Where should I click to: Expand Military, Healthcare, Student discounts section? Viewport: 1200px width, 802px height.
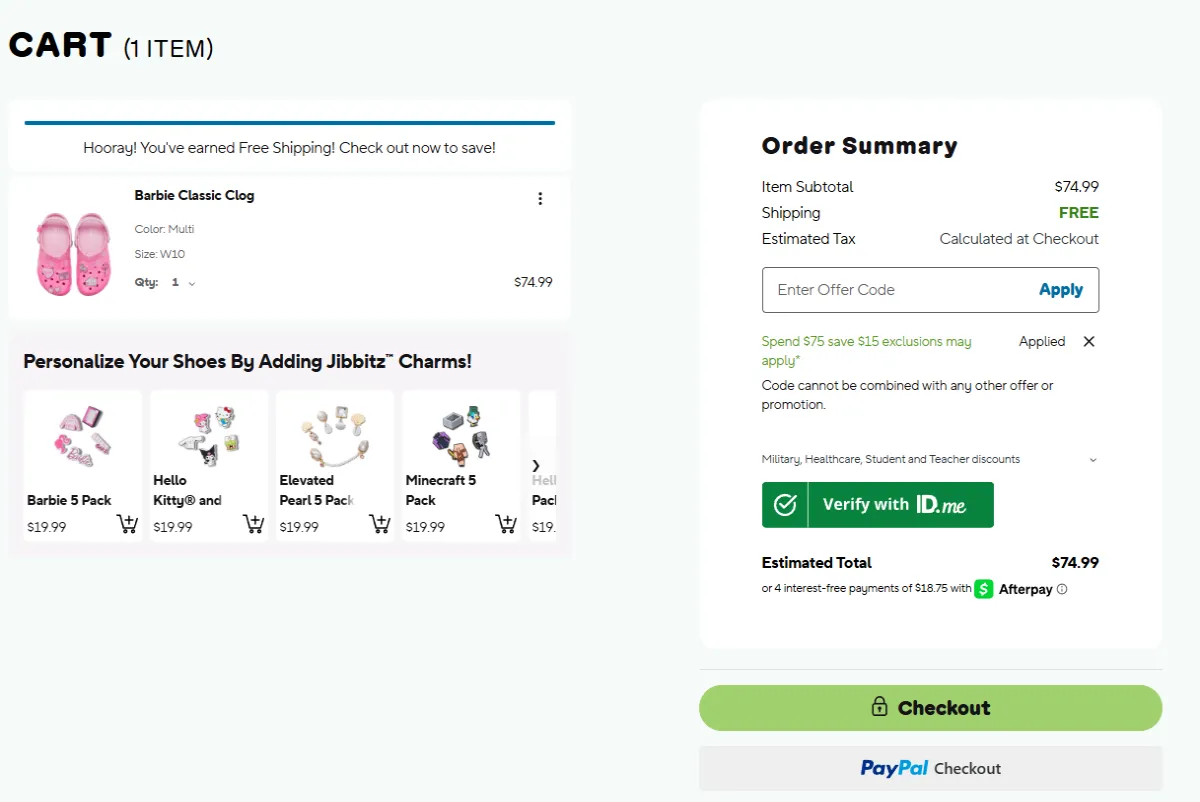1092,459
